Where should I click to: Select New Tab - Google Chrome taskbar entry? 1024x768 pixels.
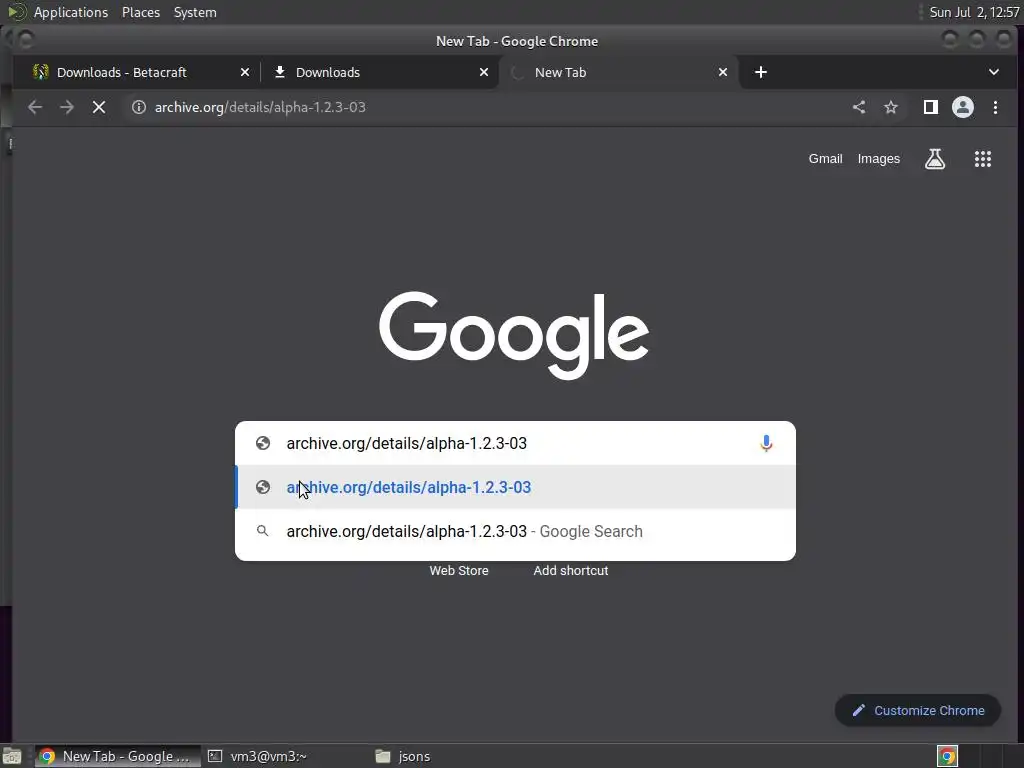[118, 756]
